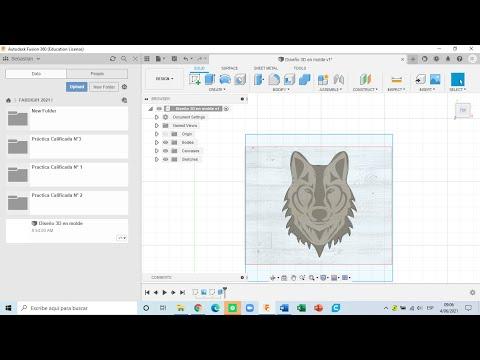The width and height of the screenshot is (480, 360).
Task: Jump to the timeline start
Action: pos(147,292)
